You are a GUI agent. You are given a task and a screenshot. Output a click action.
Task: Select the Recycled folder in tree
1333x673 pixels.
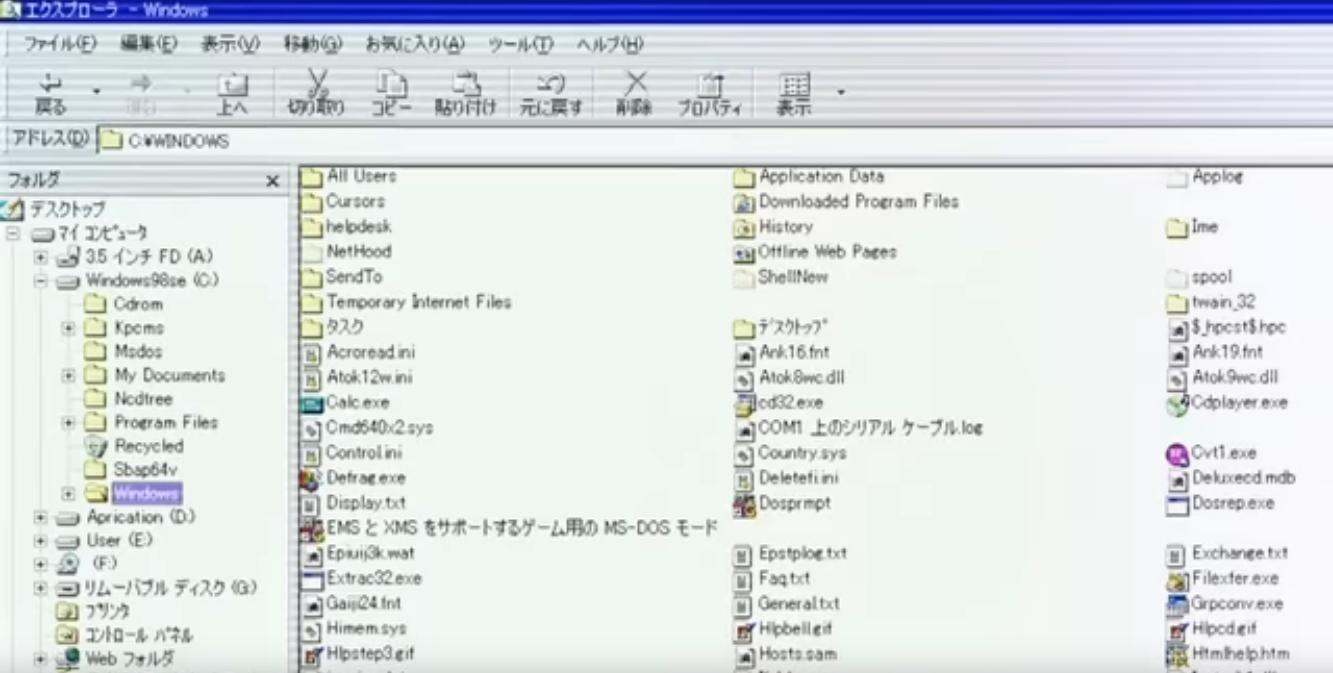point(148,446)
